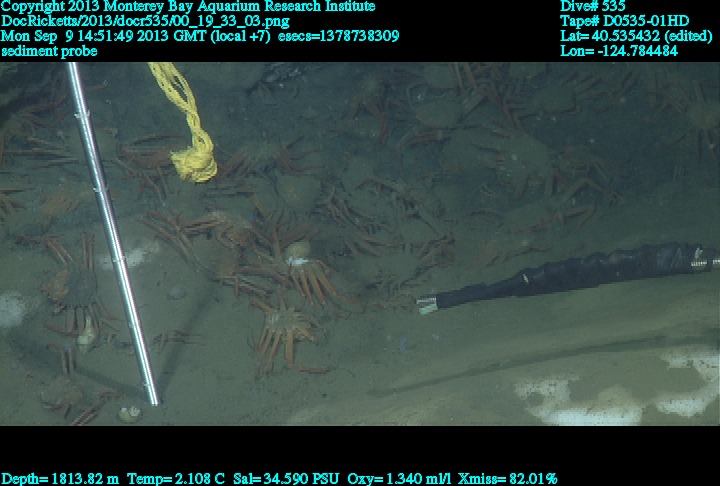Click the crab with white patch at center
The image size is (720, 486).
(296, 258)
